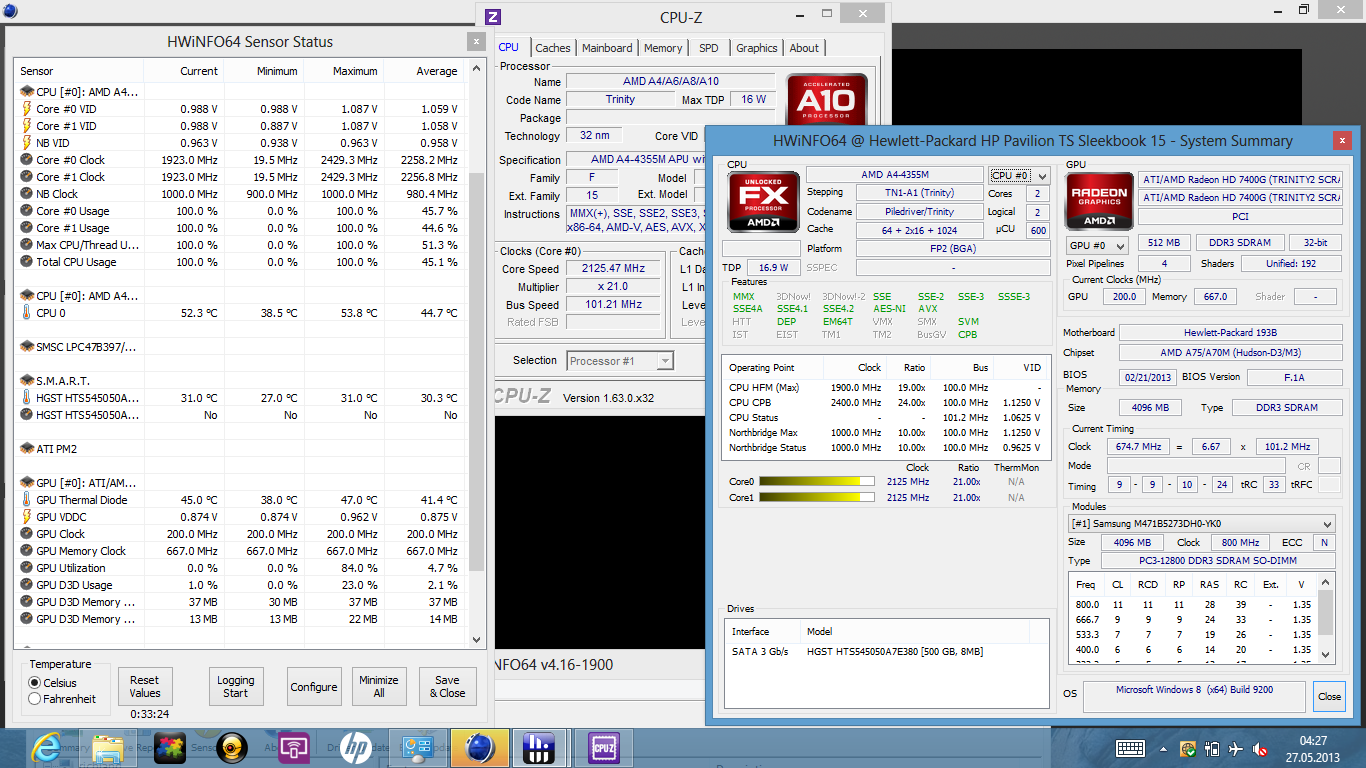Open the About tab in CPU-Z
Viewport: 1366px width, 768px height.
(x=804, y=48)
